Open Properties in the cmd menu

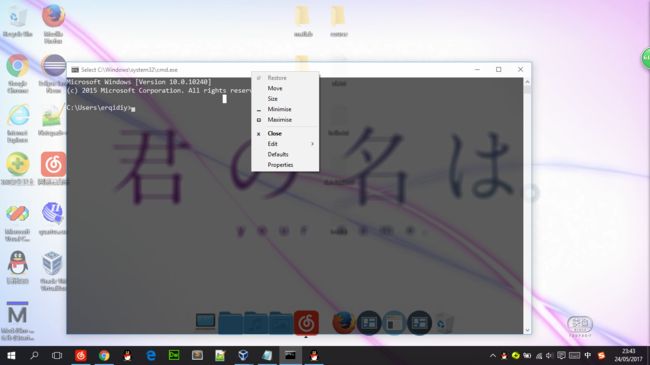pos(280,165)
